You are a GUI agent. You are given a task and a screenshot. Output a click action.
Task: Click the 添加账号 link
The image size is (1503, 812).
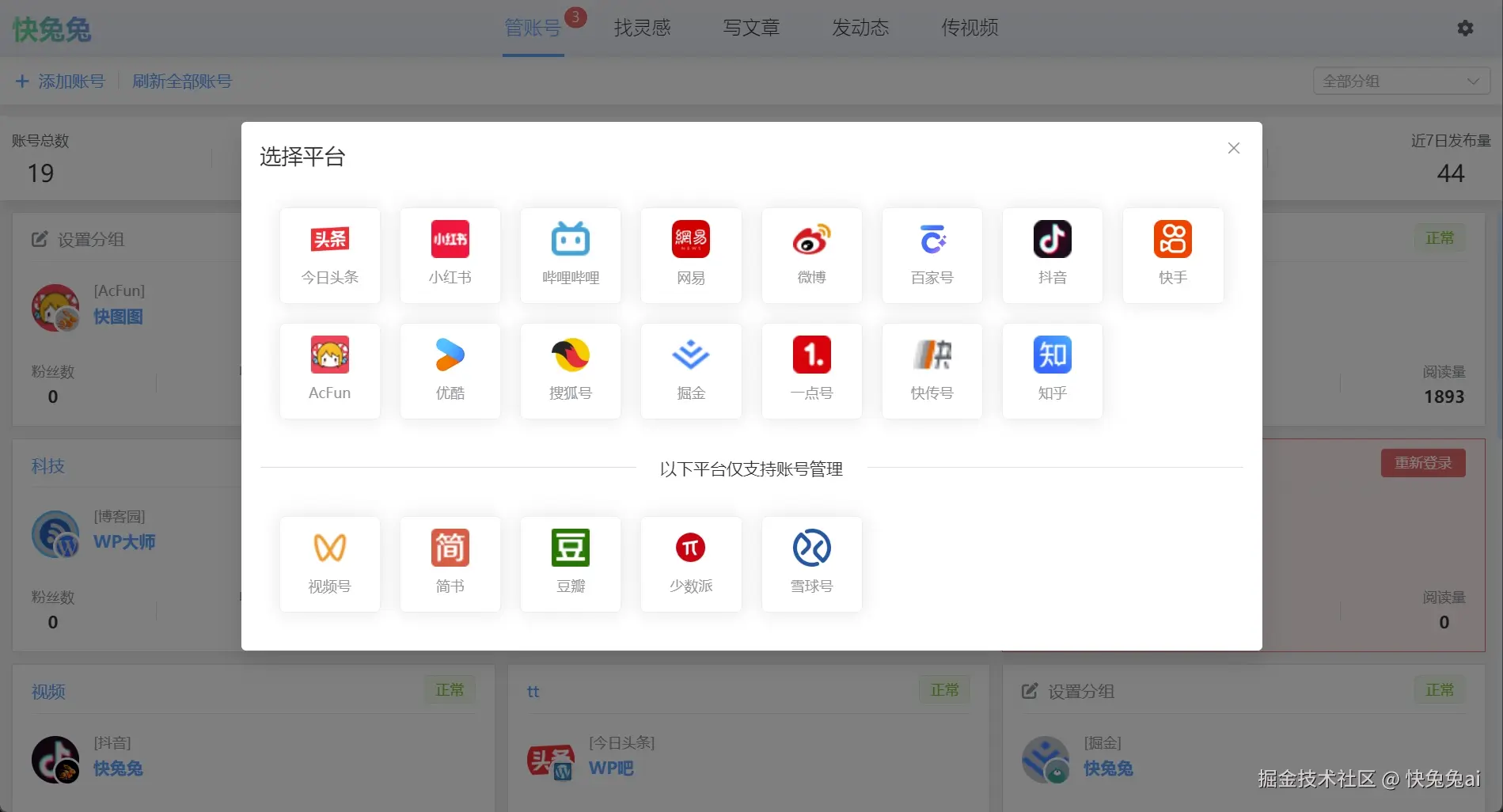[60, 81]
